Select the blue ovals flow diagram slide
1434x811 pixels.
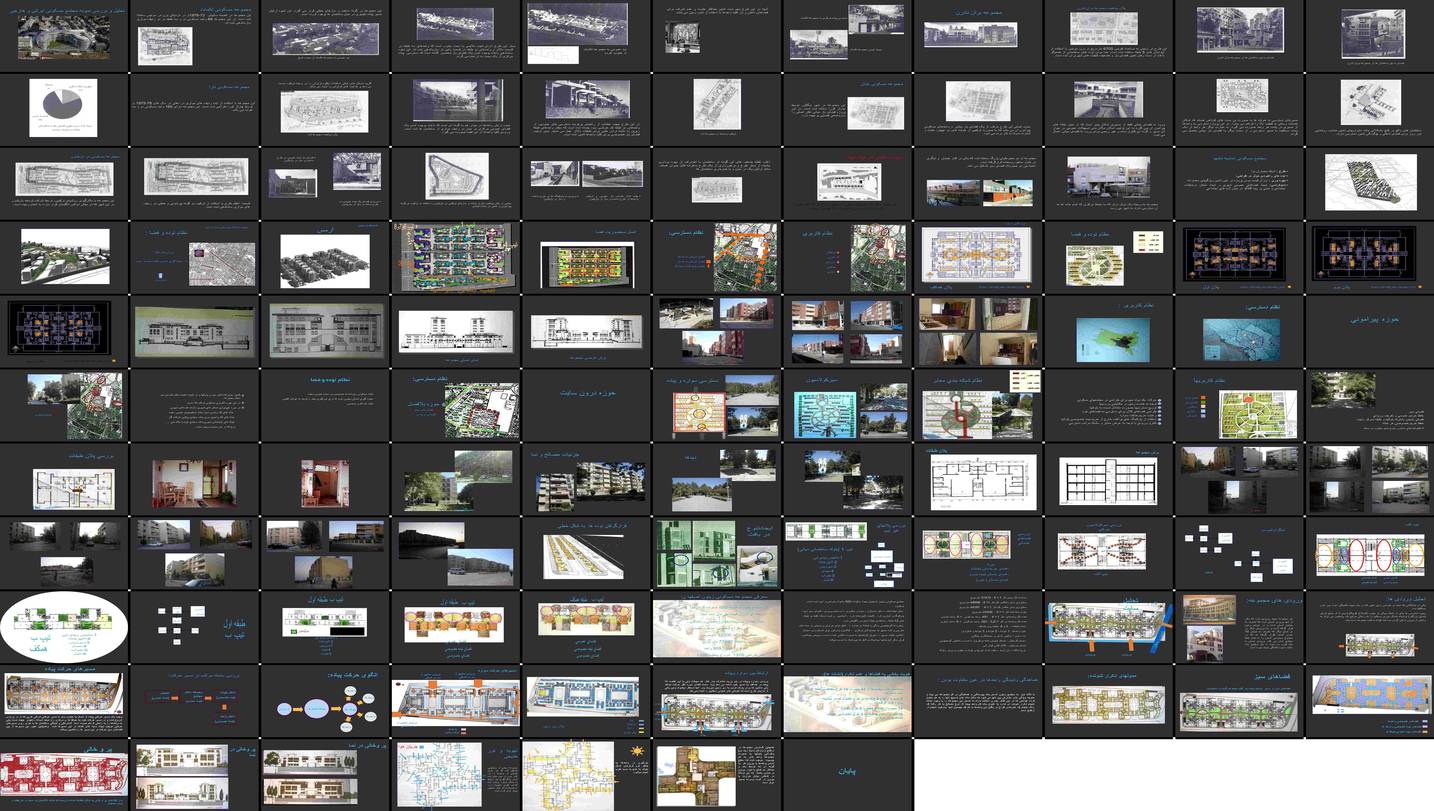click(325, 700)
